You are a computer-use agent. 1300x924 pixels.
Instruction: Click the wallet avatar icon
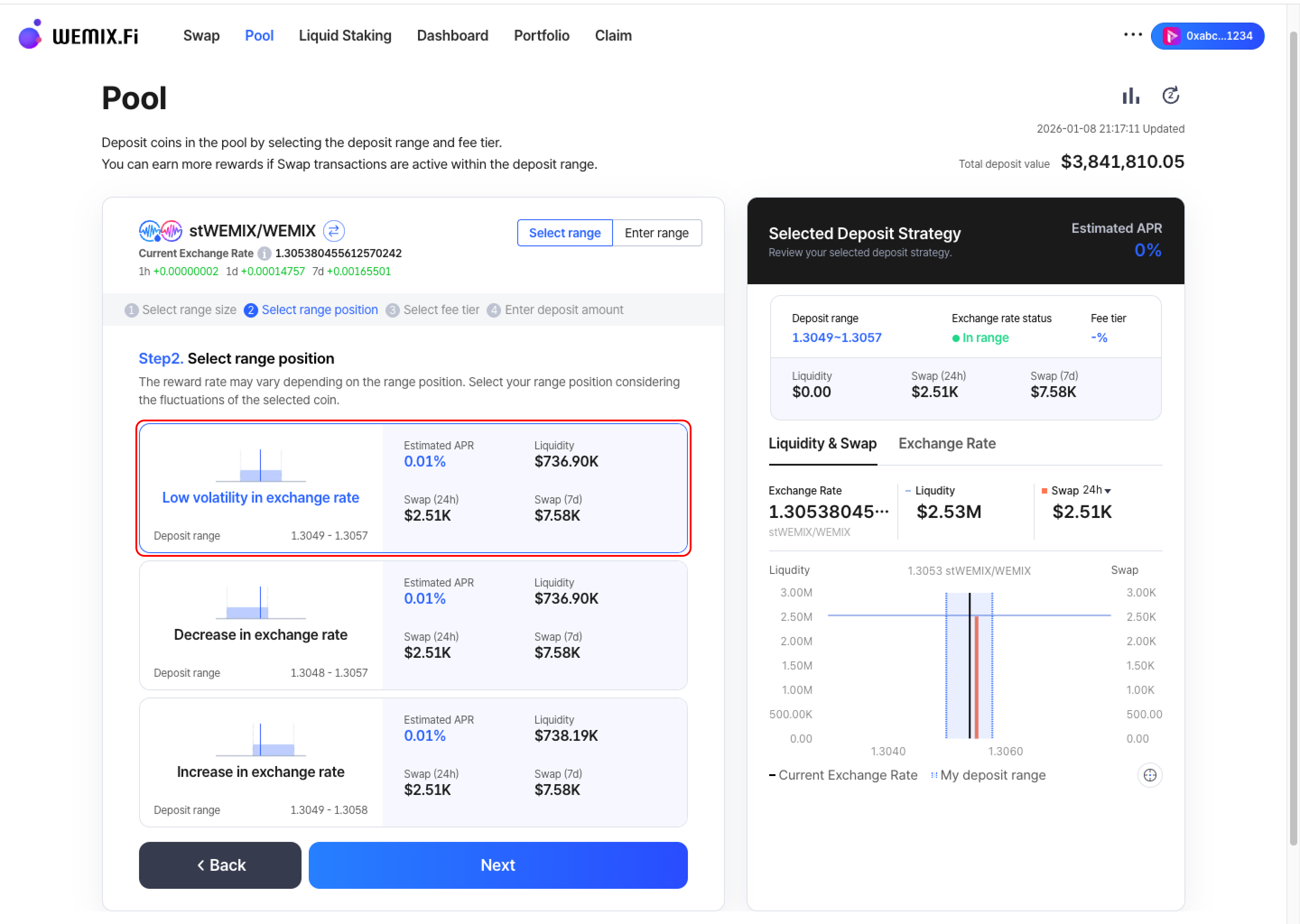(x=1171, y=36)
